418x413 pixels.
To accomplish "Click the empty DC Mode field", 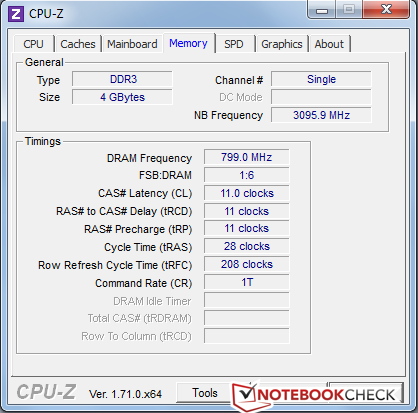I will [x=321, y=97].
